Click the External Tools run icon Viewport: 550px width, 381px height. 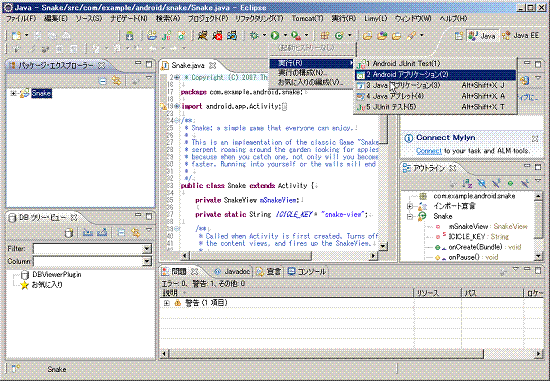[296, 35]
